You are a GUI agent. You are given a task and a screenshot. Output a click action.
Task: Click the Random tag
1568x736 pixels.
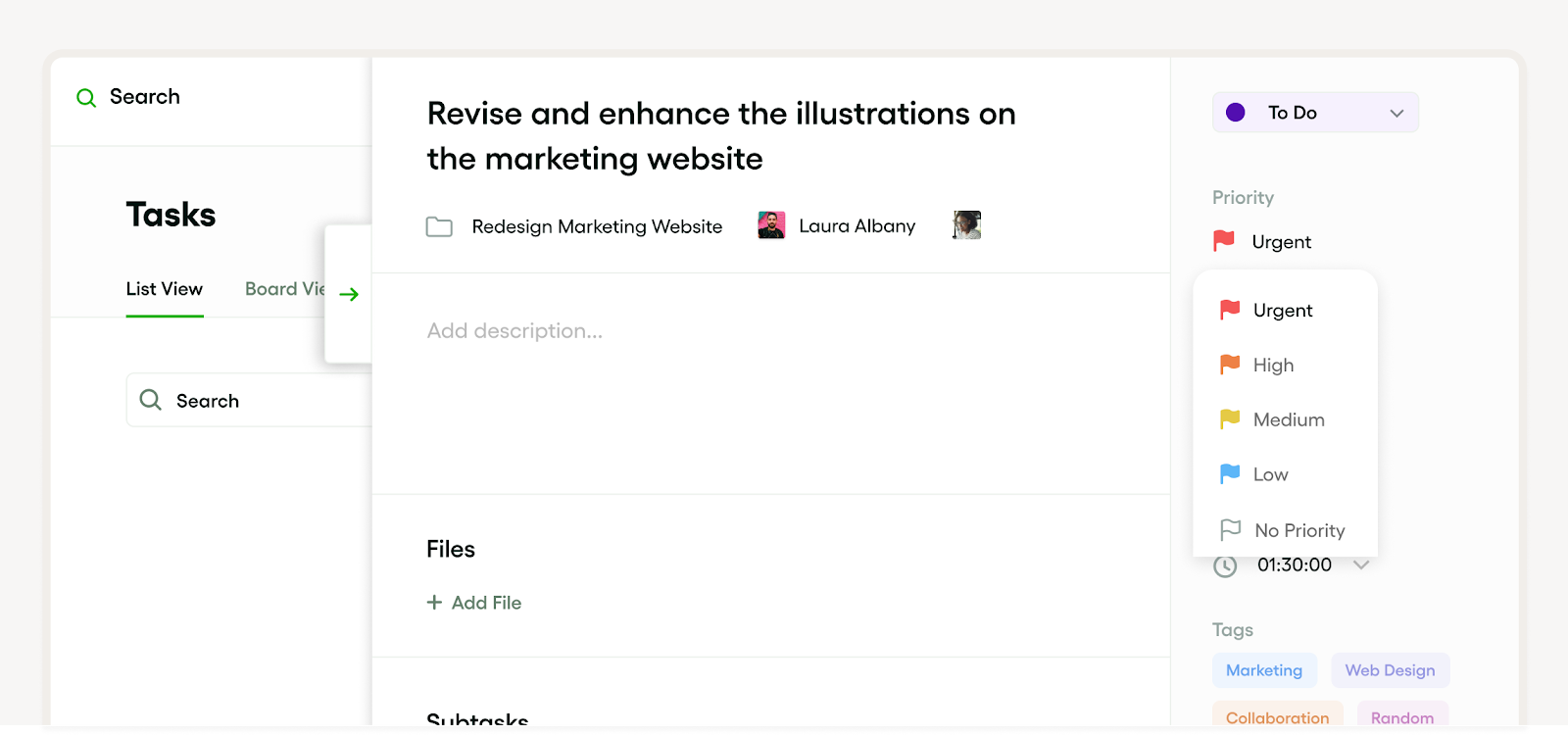click(x=1402, y=715)
